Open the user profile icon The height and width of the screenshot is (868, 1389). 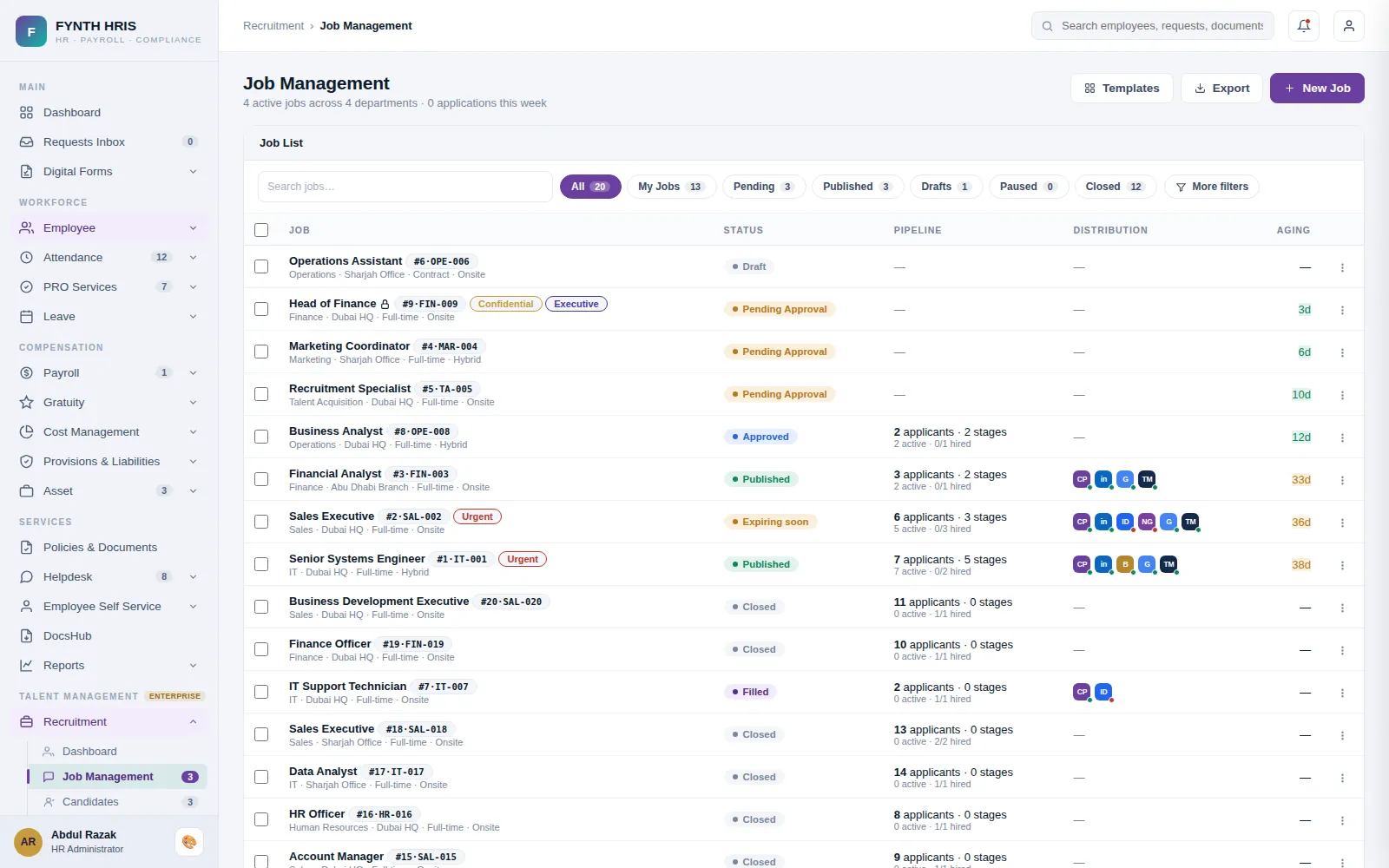coord(1349,26)
